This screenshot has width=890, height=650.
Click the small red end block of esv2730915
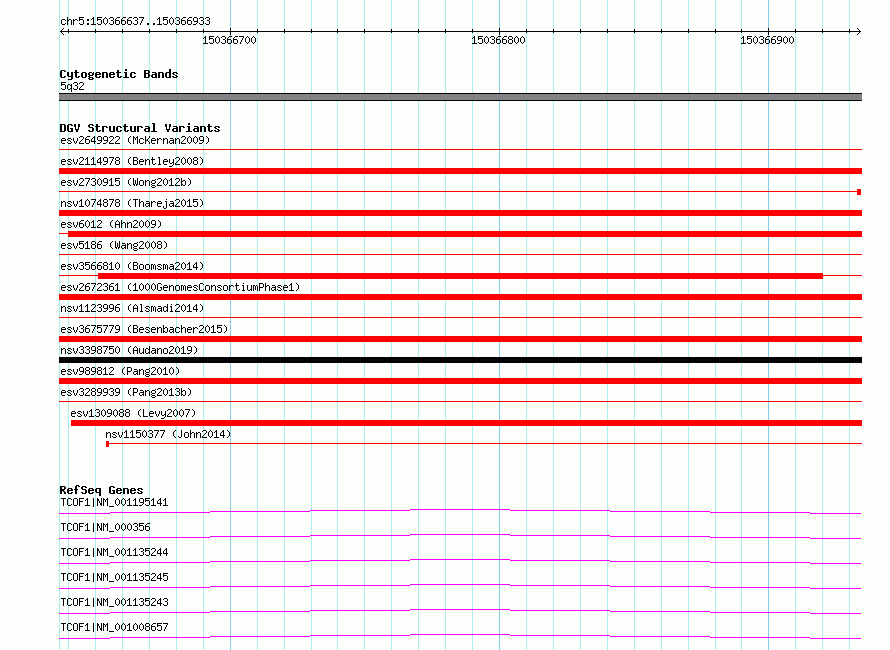click(x=859, y=192)
